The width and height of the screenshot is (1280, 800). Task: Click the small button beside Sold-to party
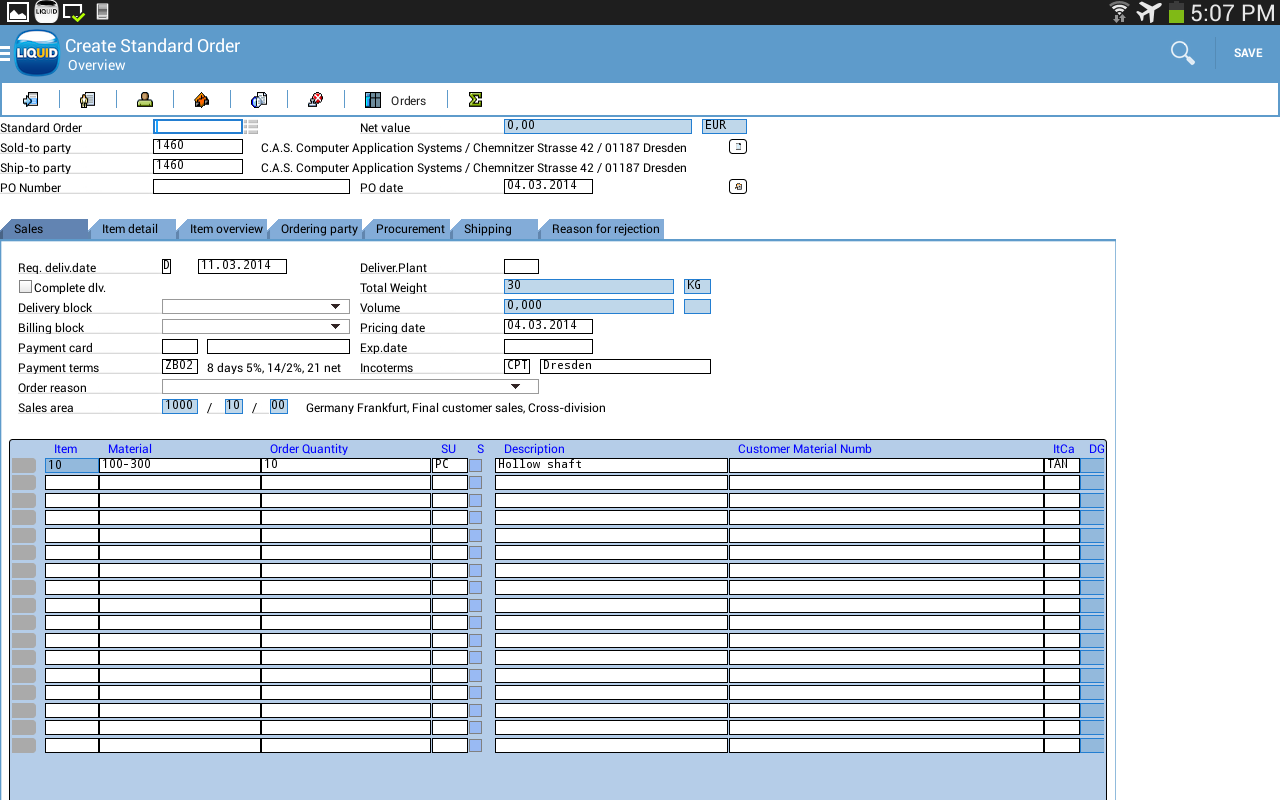737,146
